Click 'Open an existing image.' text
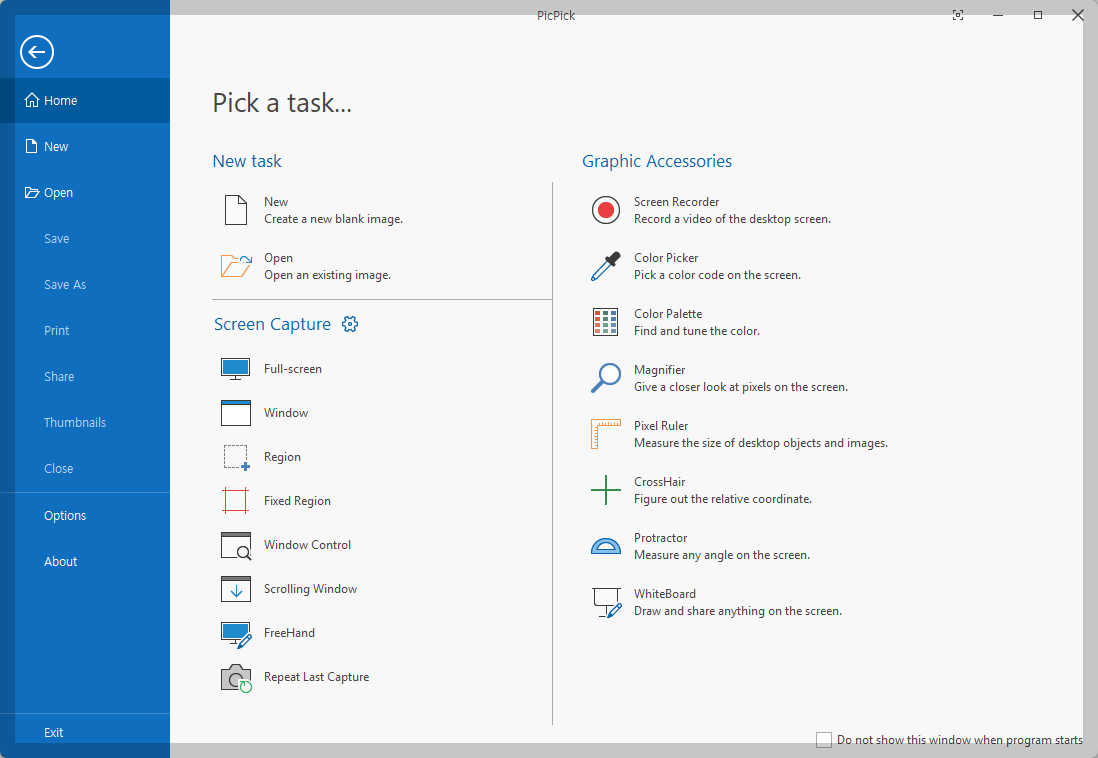 tap(327, 275)
